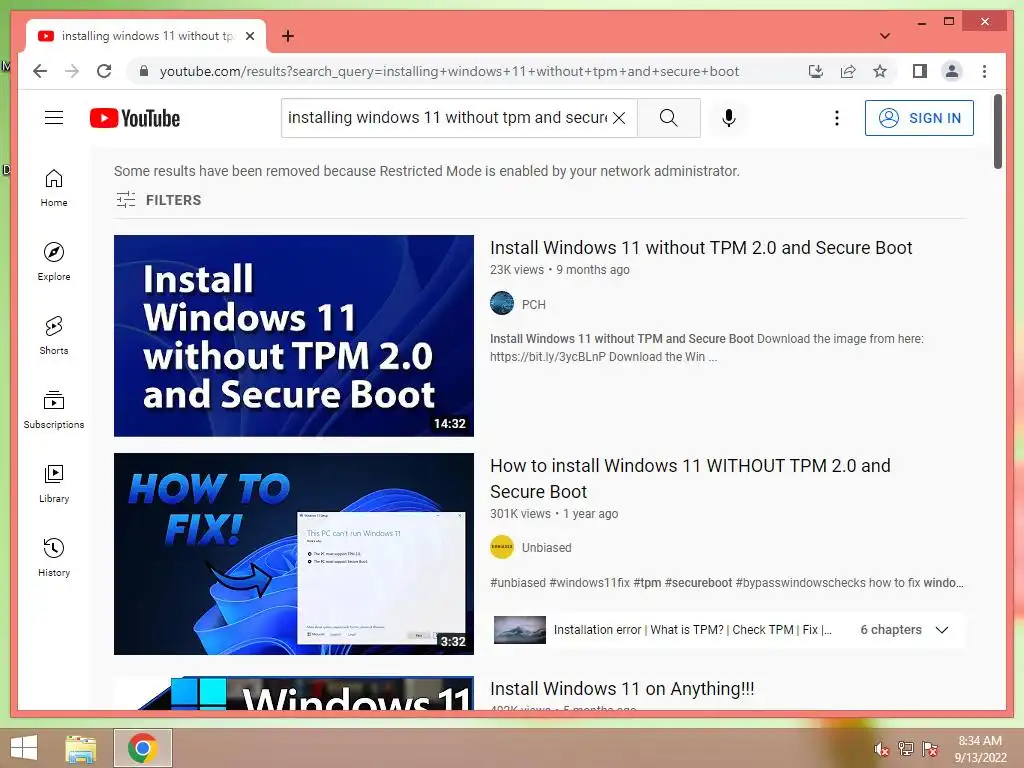Open History in the sidebar
Image resolution: width=1024 pixels, height=768 pixels.
(x=54, y=557)
